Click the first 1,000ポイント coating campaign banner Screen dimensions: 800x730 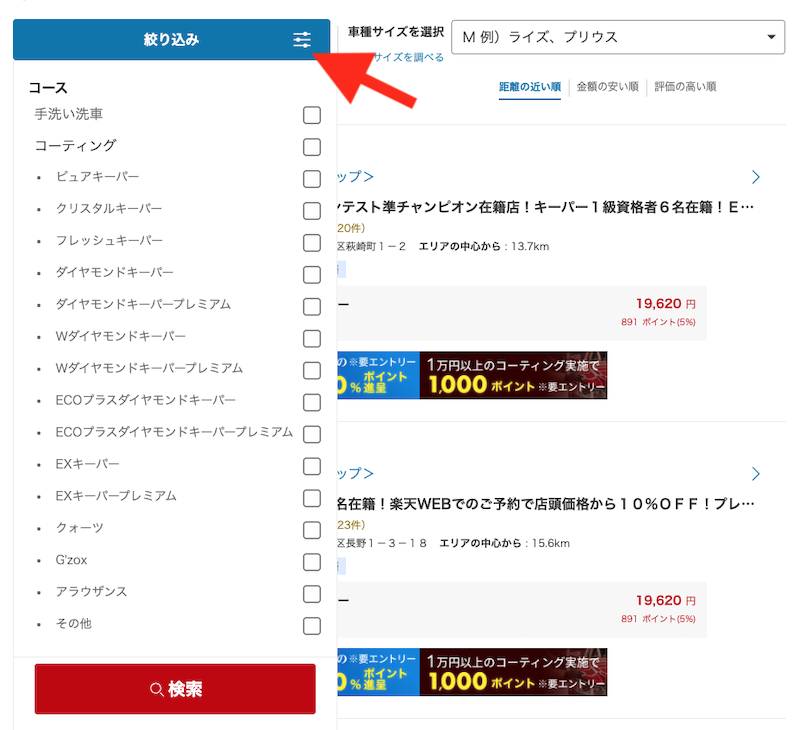click(x=513, y=376)
